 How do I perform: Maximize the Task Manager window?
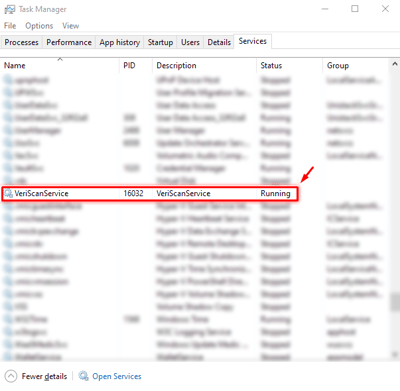[355, 9]
